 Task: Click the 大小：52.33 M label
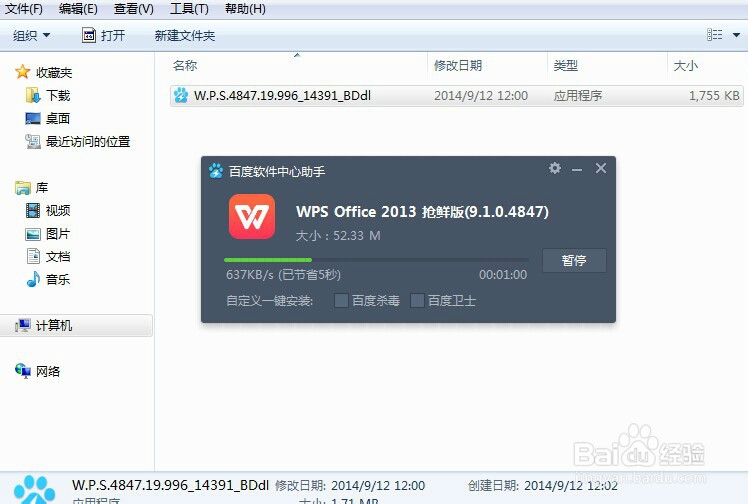(338, 236)
